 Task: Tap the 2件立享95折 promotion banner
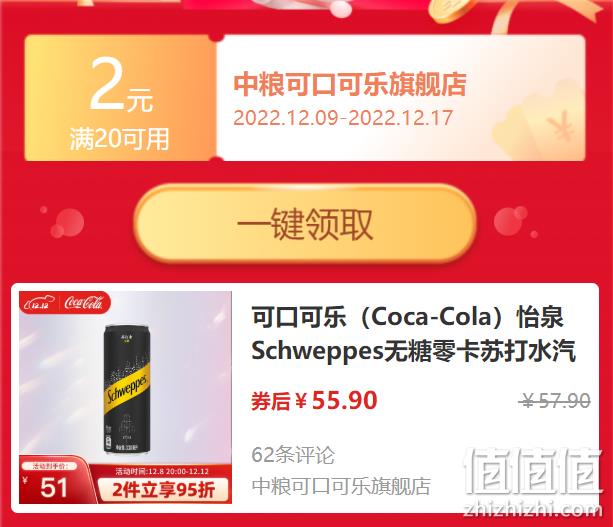click(x=163, y=490)
